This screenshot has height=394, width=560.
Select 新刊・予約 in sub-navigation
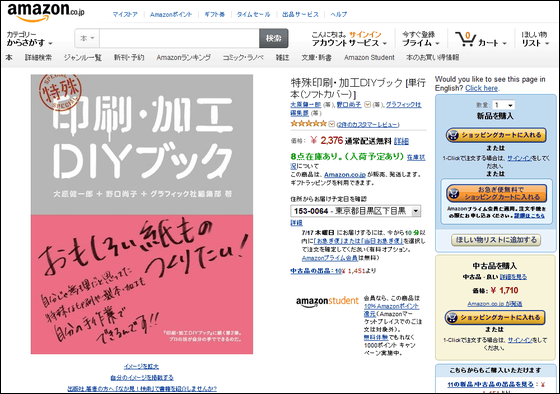(x=129, y=57)
